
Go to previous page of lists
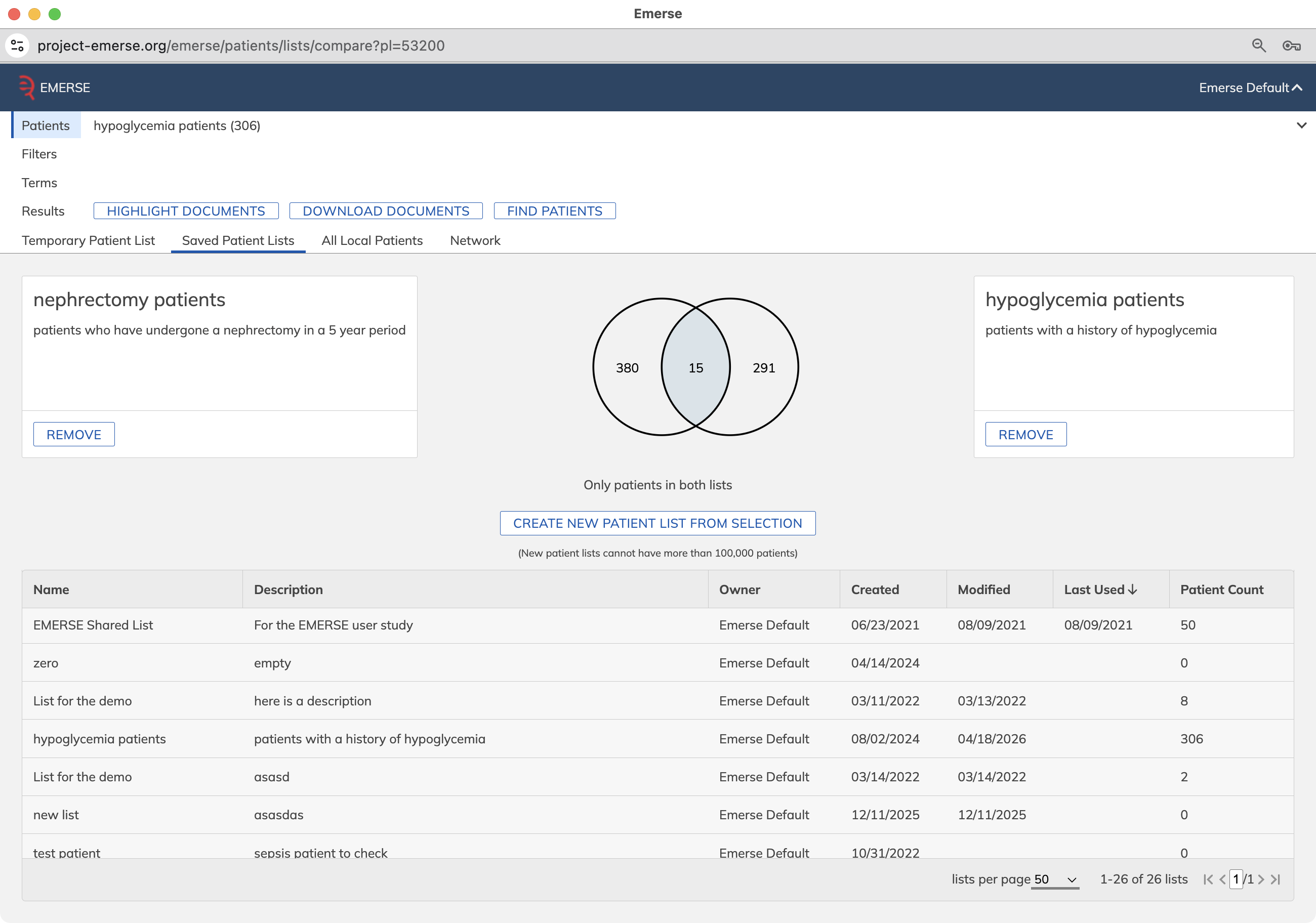tap(1222, 879)
